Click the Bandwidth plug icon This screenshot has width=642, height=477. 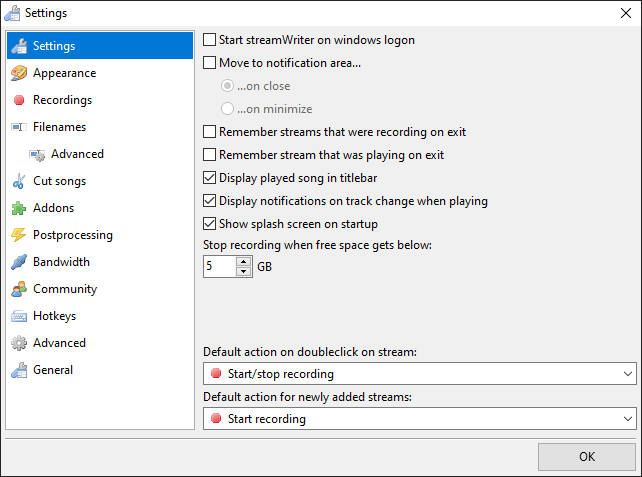19,262
